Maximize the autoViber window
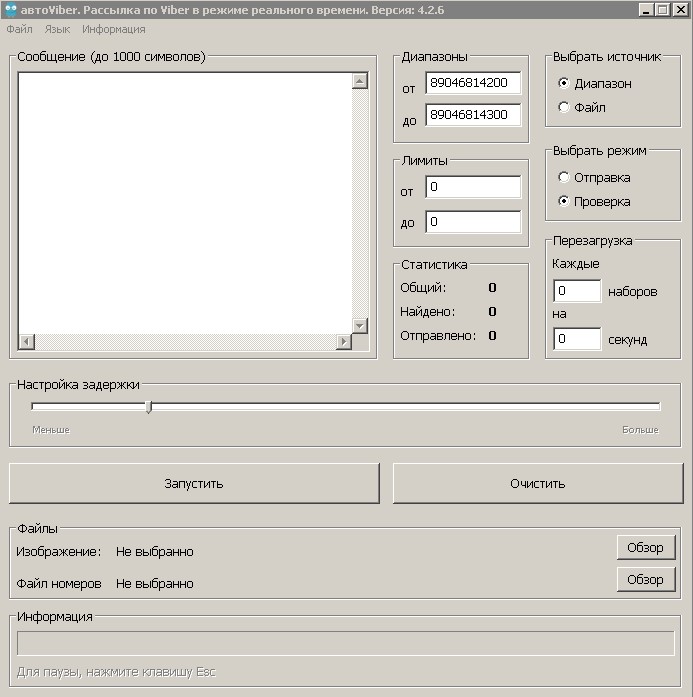The height and width of the screenshot is (697, 693). [x=662, y=9]
